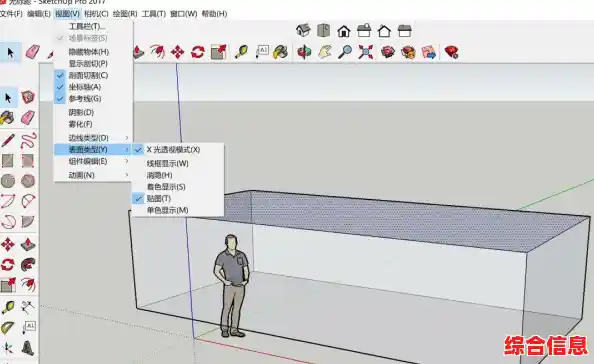Select the Make Component tool in left palette
The image size is (594, 364).
28,97
